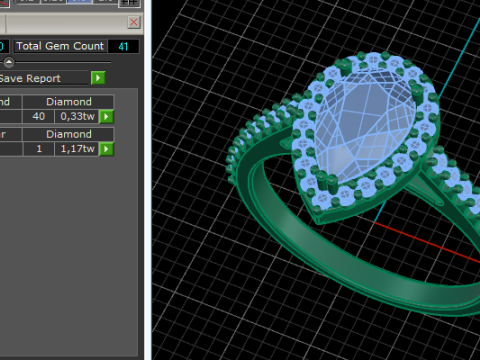Click the Total Gem Count label
Image resolution: width=480 pixels, height=360 pixels.
click(x=60, y=46)
